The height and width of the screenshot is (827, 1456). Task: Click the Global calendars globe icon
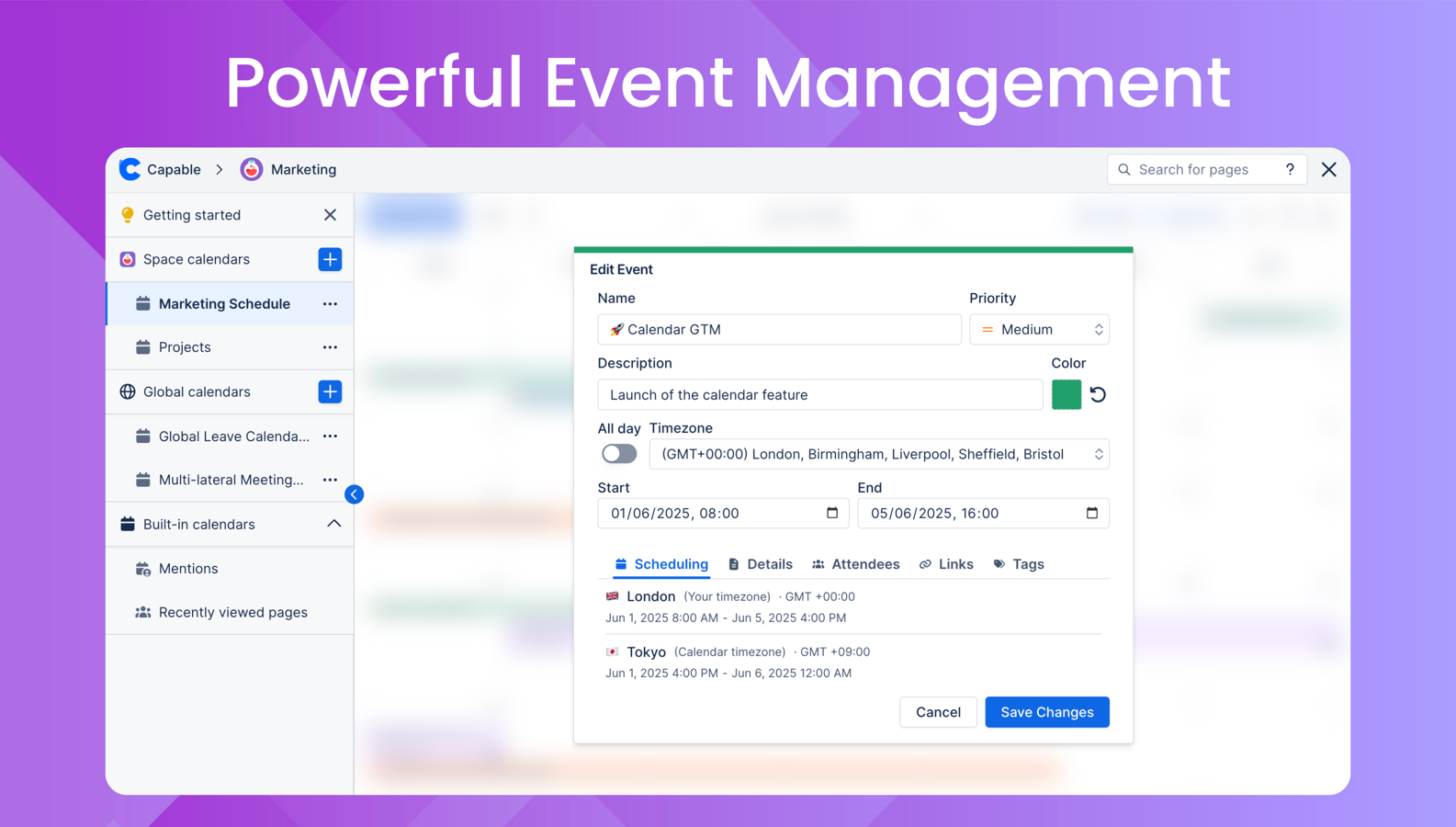pos(128,391)
